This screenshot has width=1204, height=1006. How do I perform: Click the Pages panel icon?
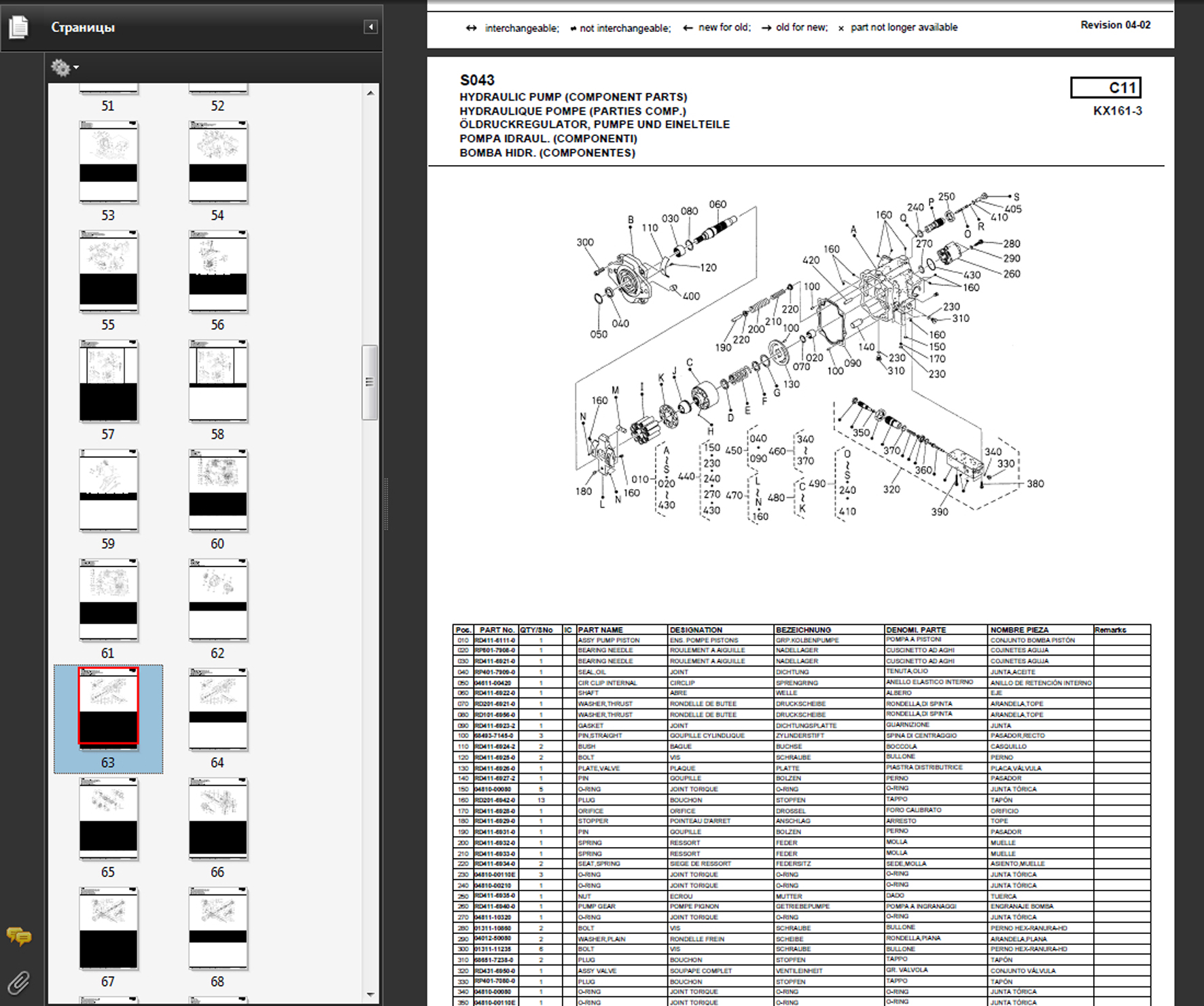[x=19, y=27]
